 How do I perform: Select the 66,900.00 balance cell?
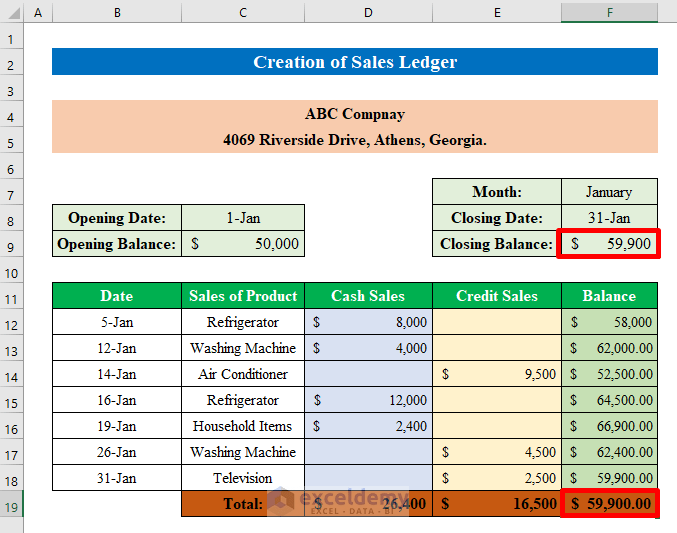(x=610, y=426)
